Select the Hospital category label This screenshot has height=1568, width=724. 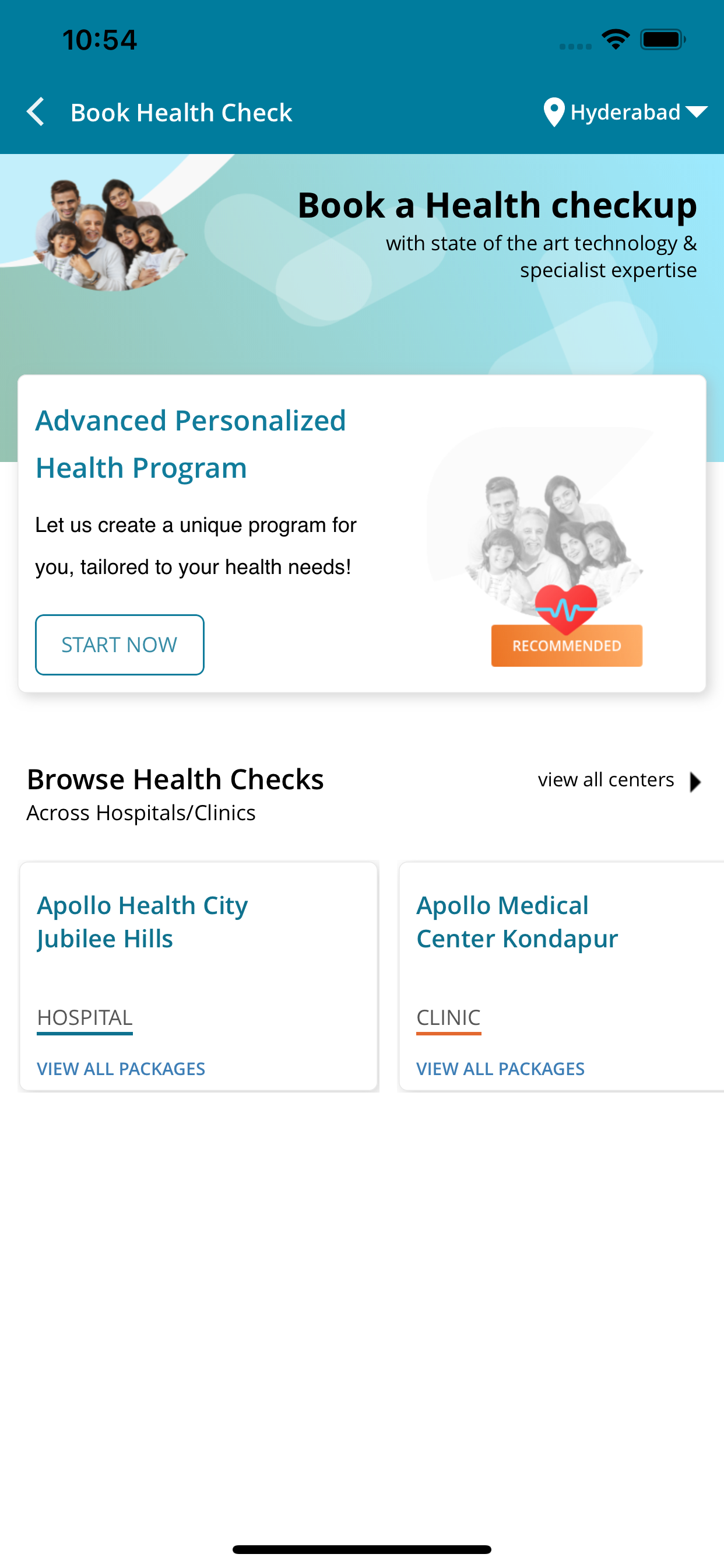click(x=85, y=1018)
